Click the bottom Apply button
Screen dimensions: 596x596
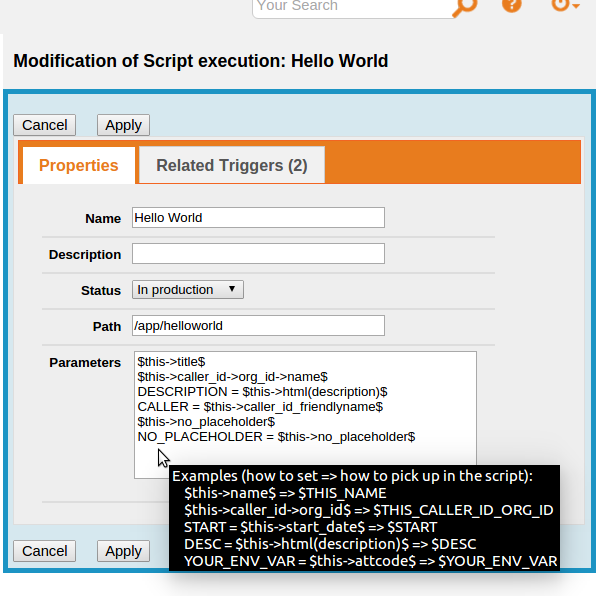coord(124,551)
